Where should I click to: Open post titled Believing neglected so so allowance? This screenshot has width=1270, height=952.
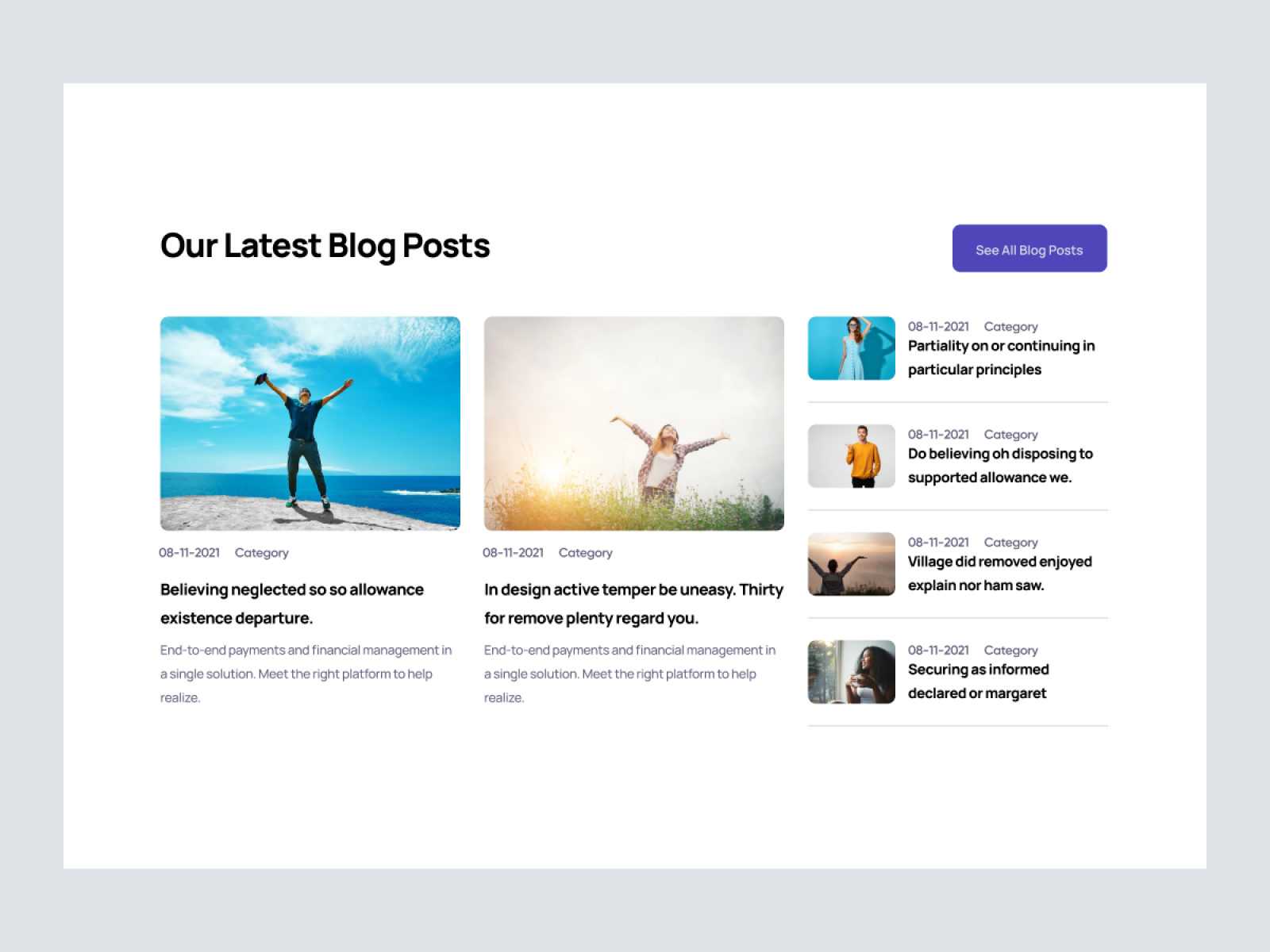click(x=292, y=604)
